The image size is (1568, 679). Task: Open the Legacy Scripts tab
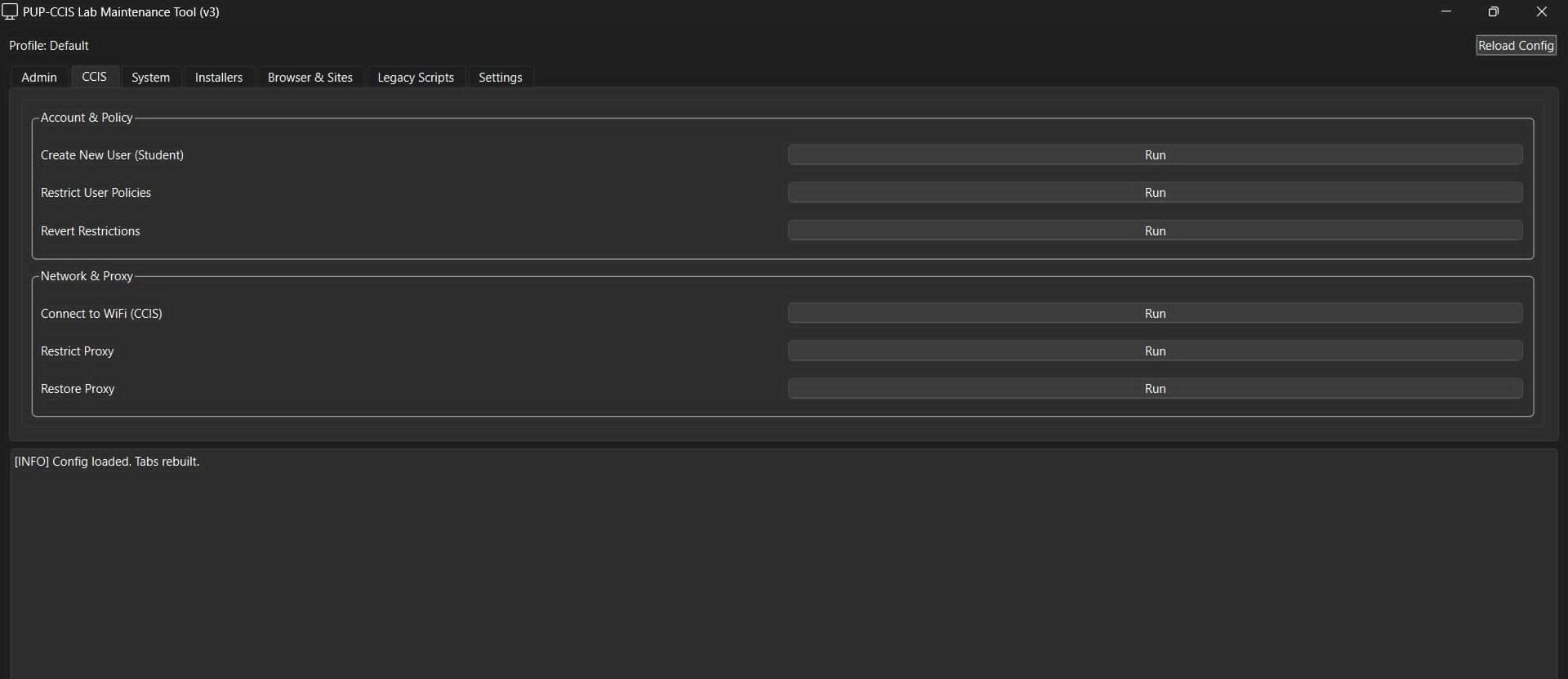416,77
